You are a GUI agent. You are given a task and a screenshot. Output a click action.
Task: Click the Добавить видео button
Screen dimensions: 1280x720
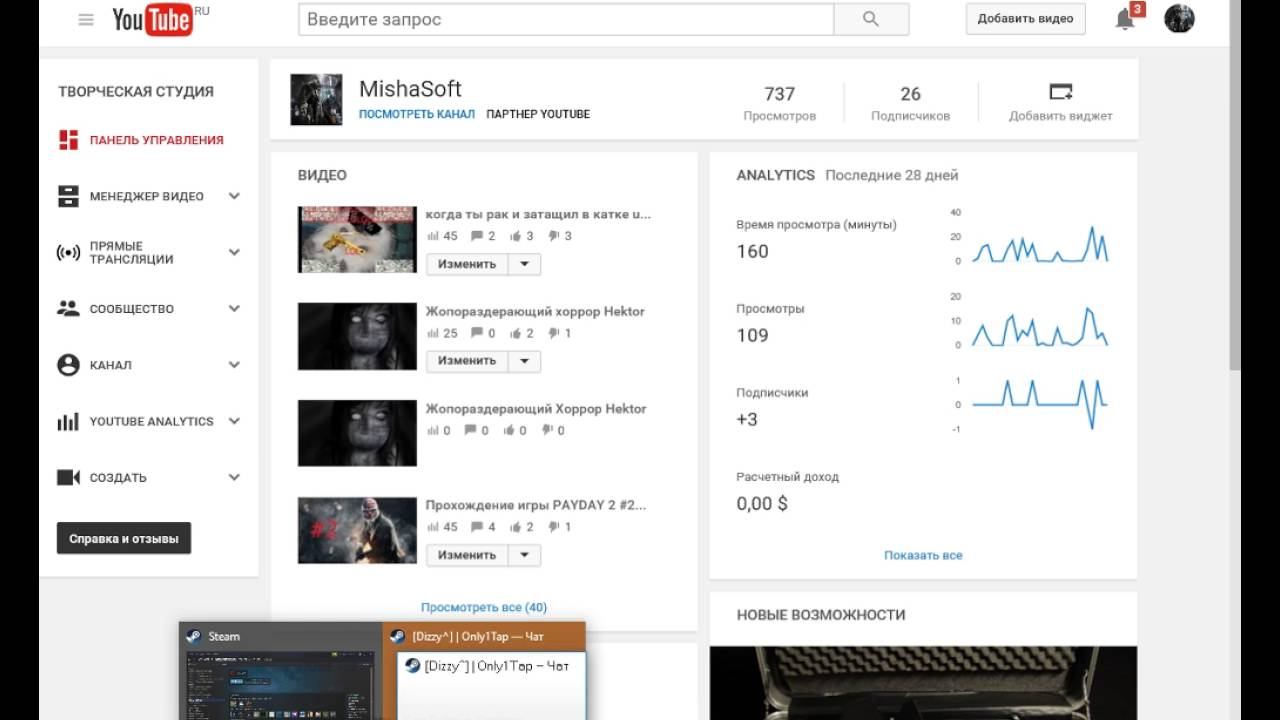pyautogui.click(x=1025, y=18)
